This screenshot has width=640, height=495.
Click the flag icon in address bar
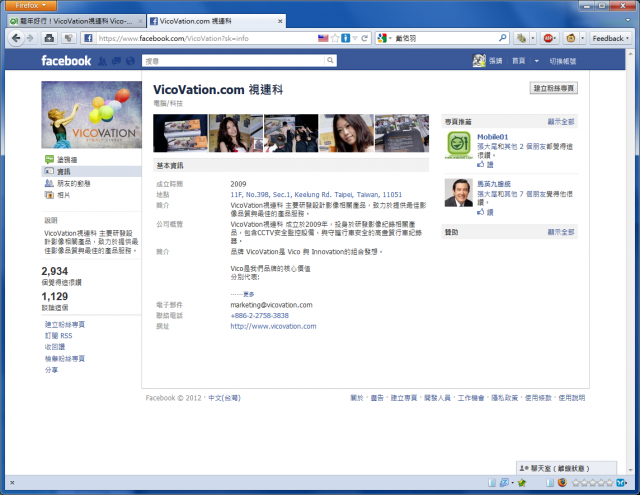[323, 38]
